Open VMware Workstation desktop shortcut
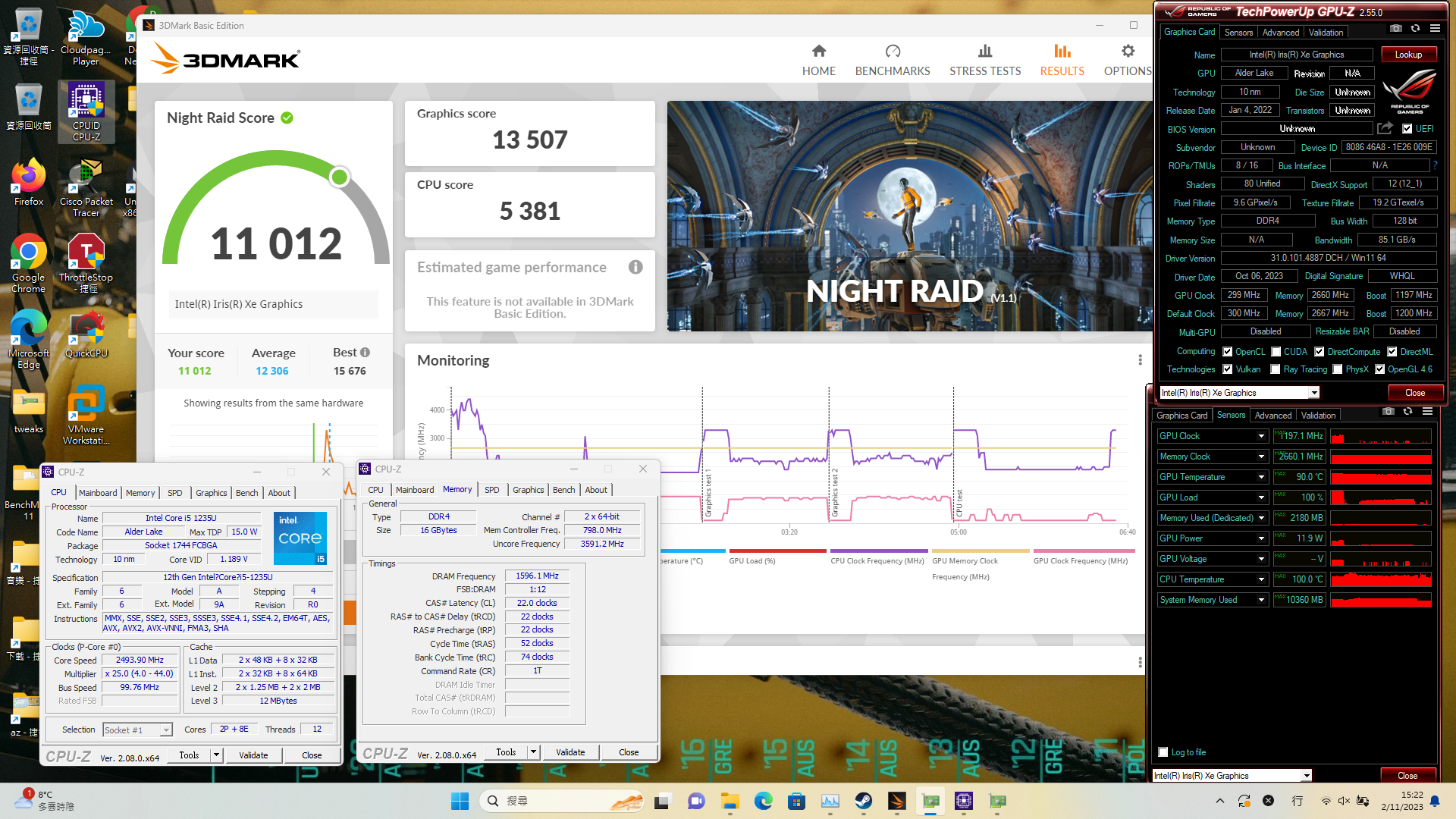1456x819 pixels. [x=86, y=415]
